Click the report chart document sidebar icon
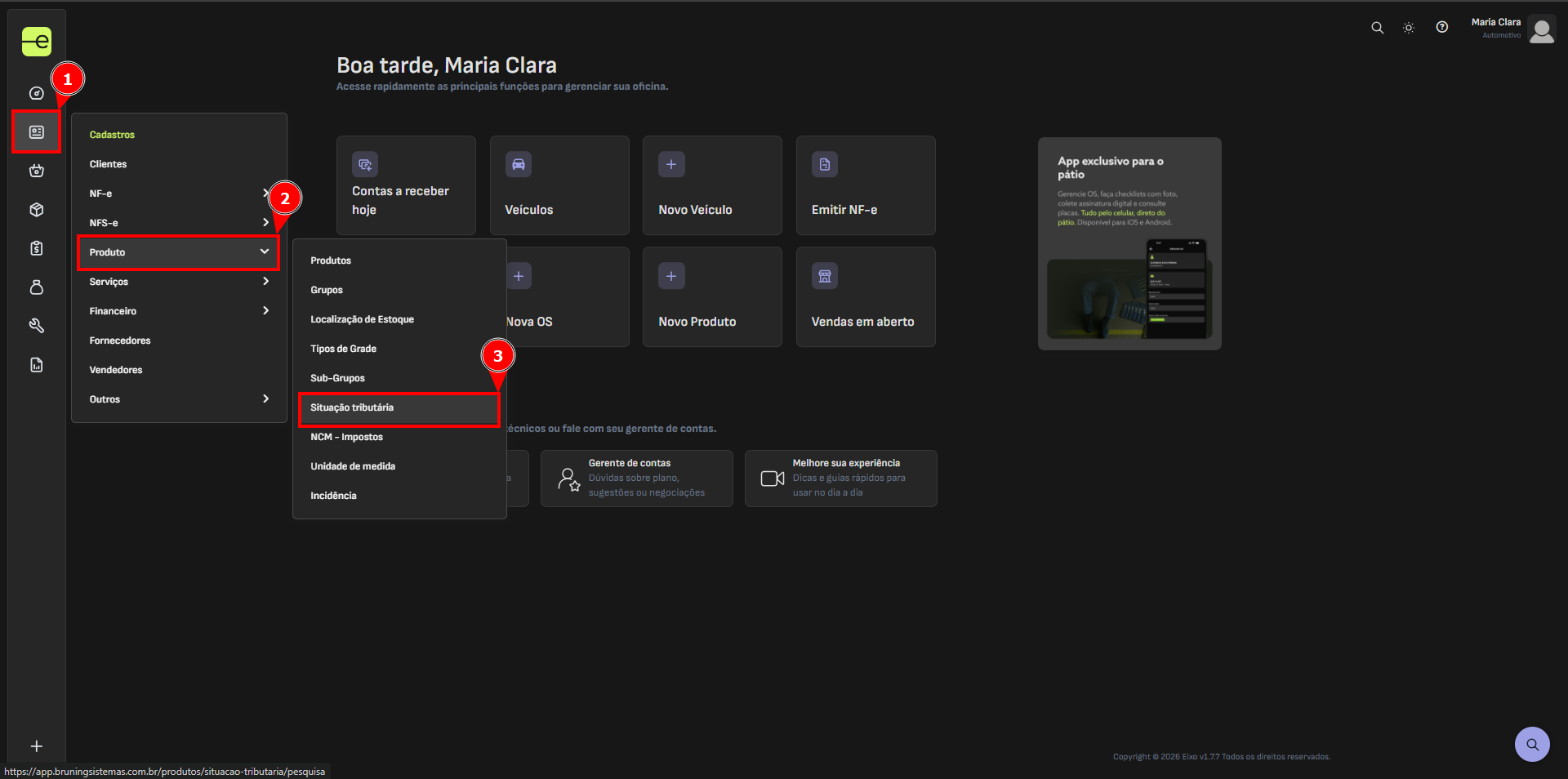1568x779 pixels. click(36, 365)
